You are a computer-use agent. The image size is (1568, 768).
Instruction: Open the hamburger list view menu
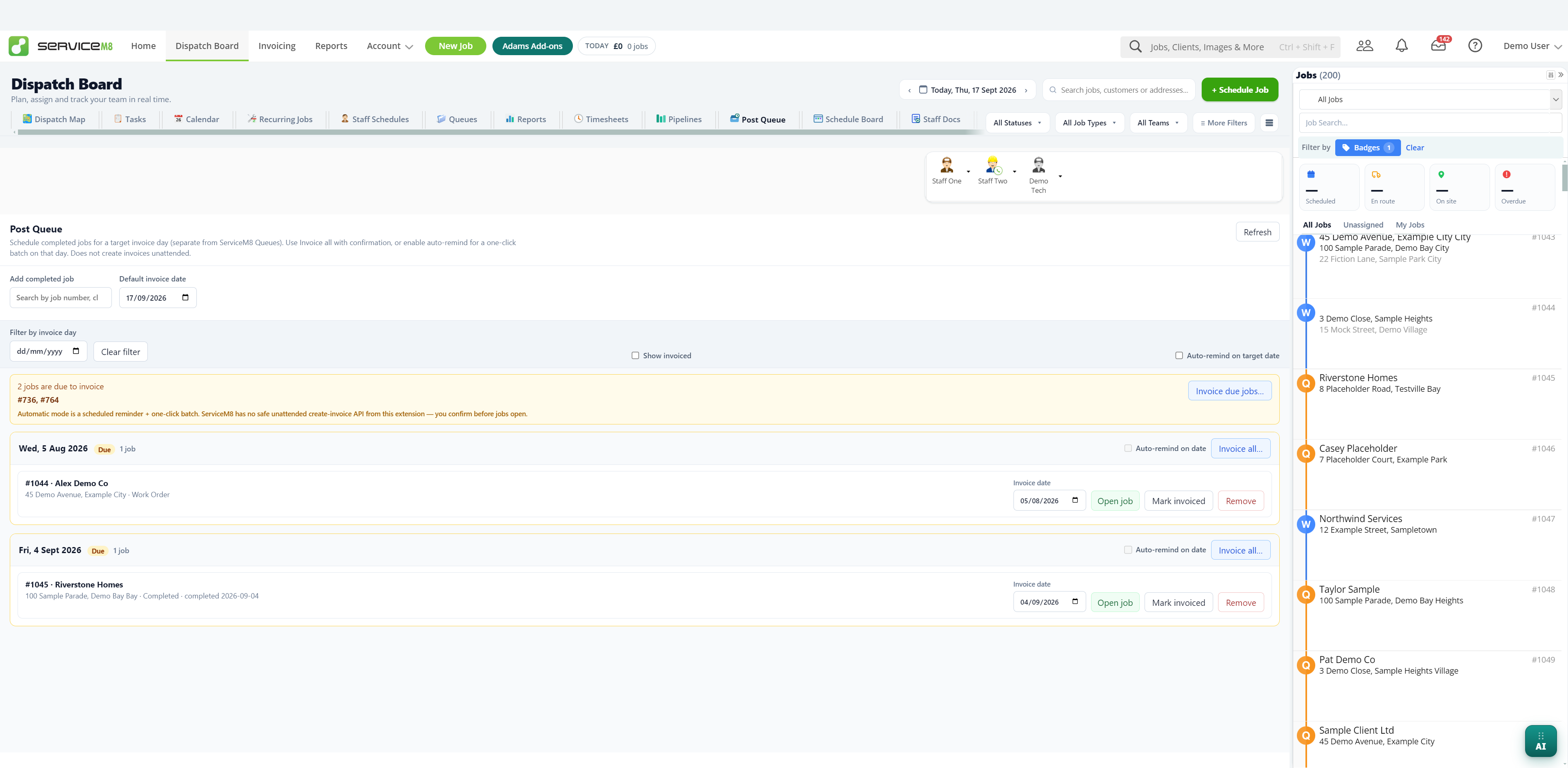coord(1269,123)
